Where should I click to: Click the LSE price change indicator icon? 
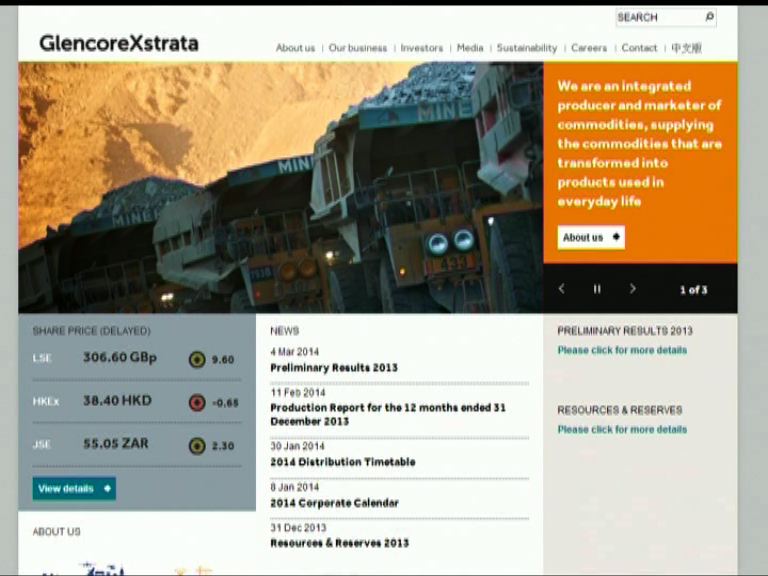tap(197, 359)
